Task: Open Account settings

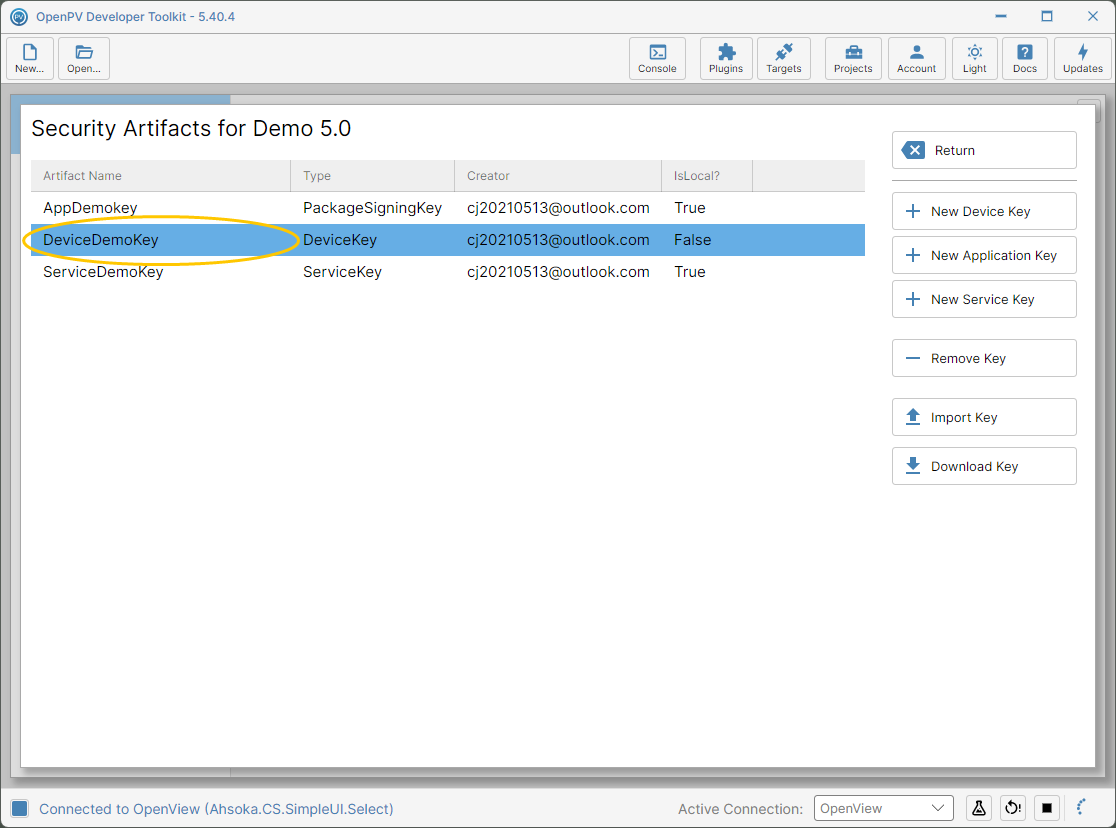Action: click(916, 58)
